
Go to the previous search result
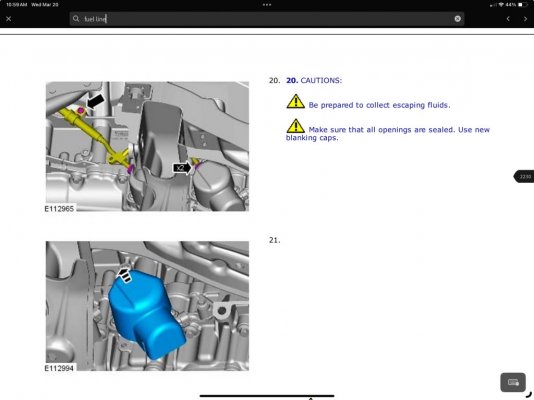508,19
